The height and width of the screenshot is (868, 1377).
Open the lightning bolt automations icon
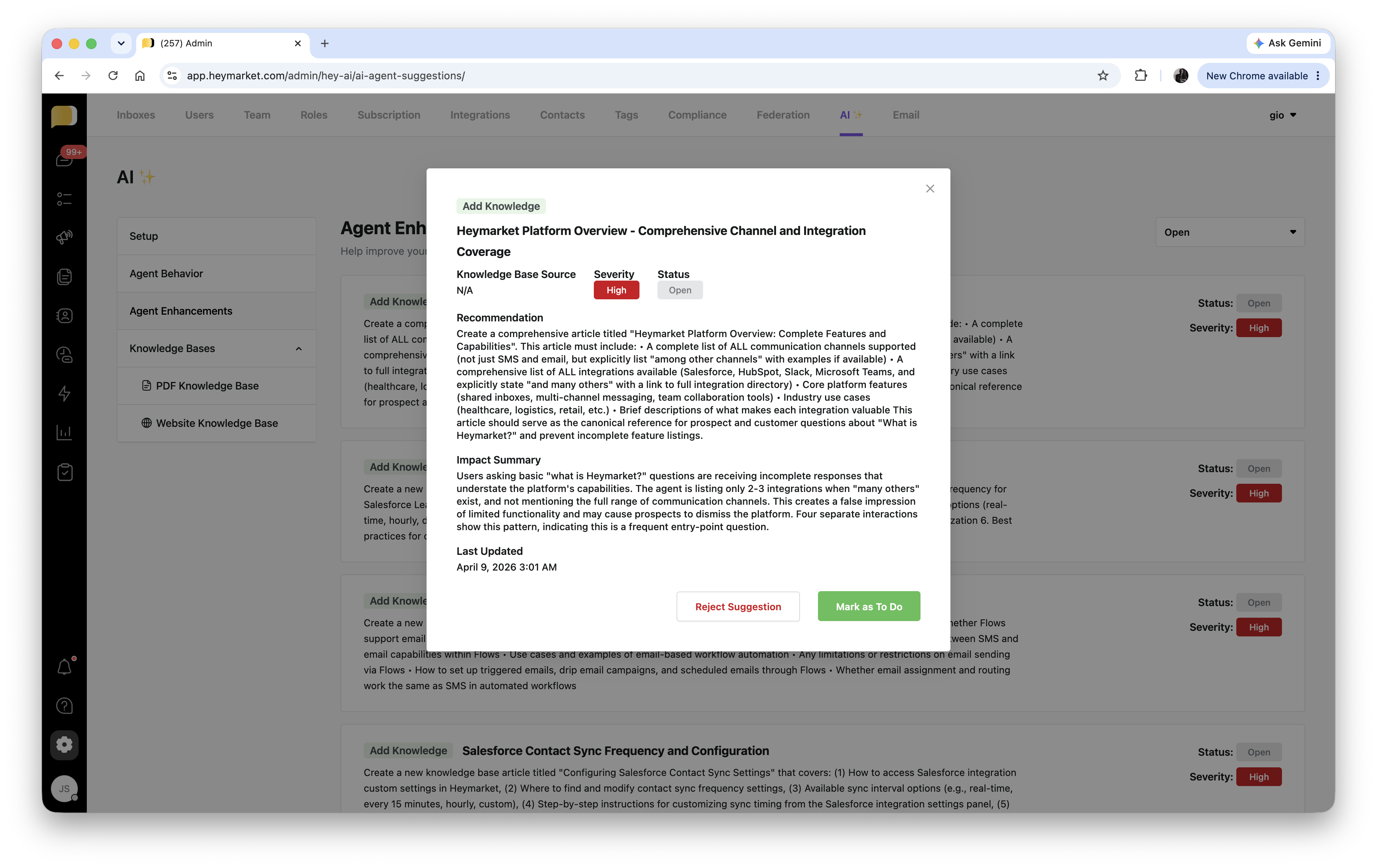click(x=65, y=393)
